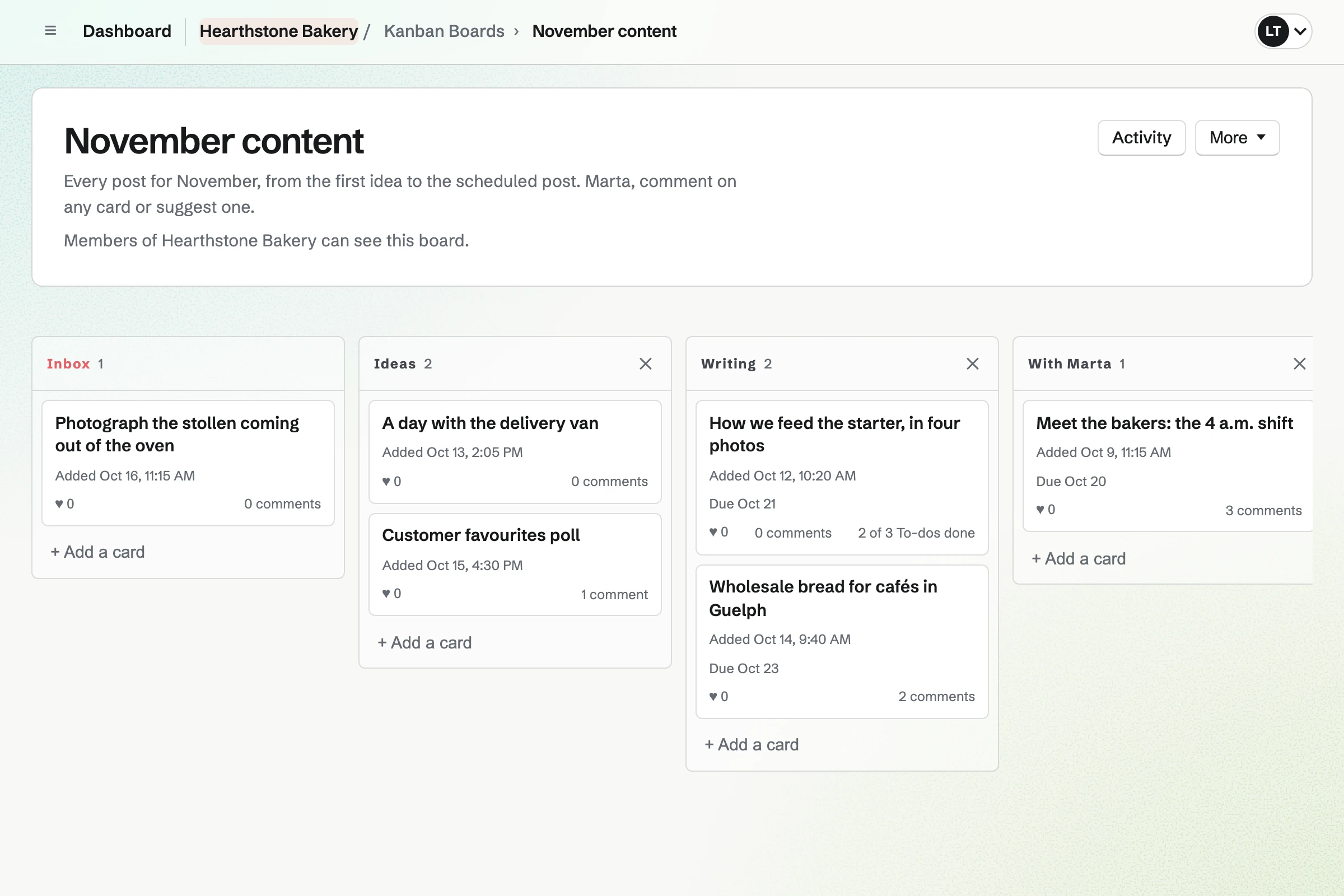Collapse the Ideas column with X icon
The image size is (1344, 896).
[x=645, y=364]
